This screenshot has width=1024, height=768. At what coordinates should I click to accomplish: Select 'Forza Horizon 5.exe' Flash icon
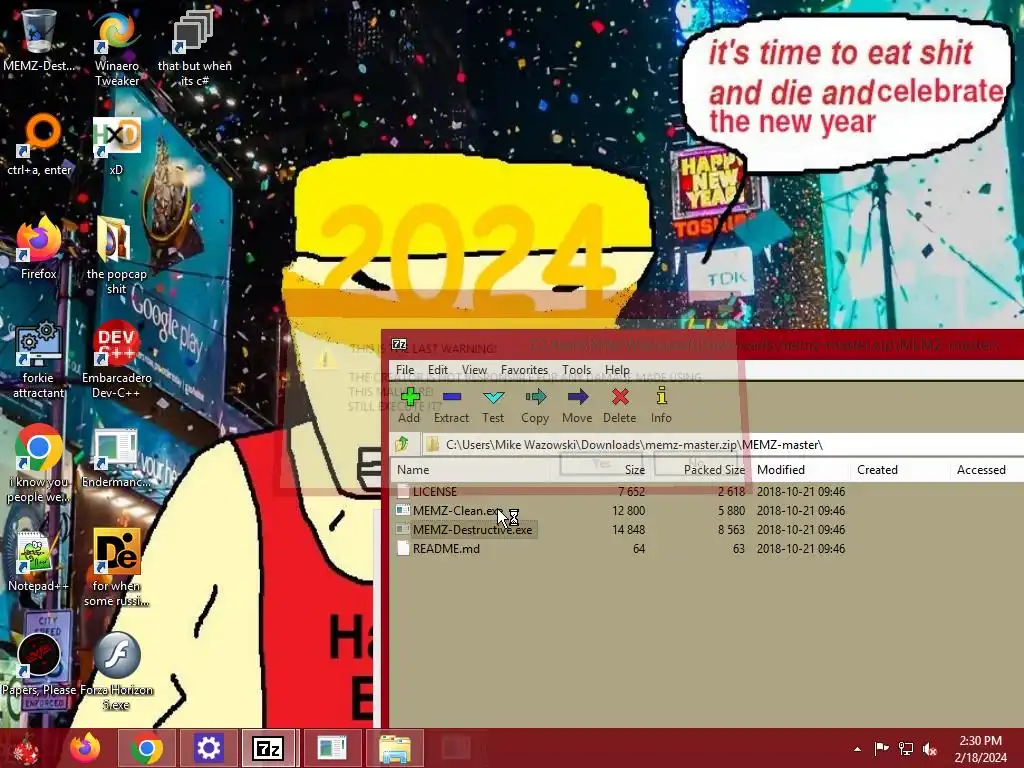point(117,672)
